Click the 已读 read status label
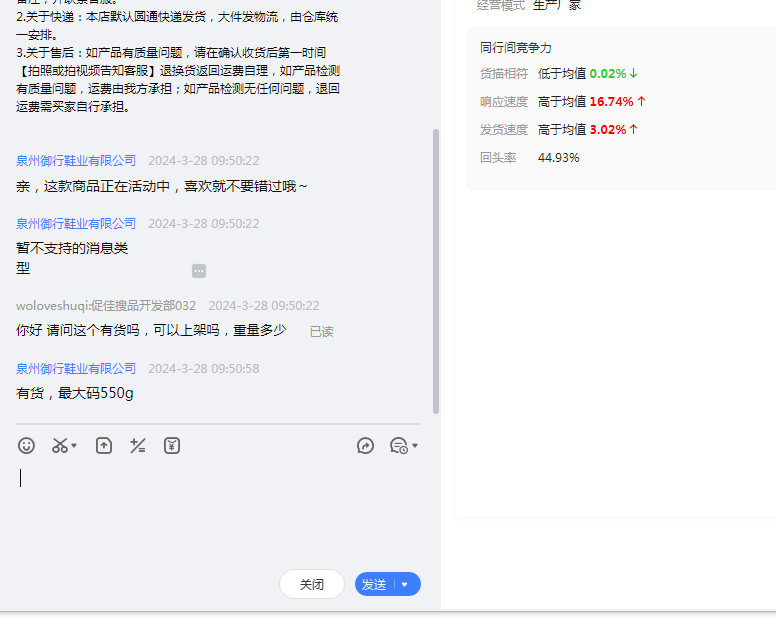The height and width of the screenshot is (637, 776). pyautogui.click(x=321, y=332)
